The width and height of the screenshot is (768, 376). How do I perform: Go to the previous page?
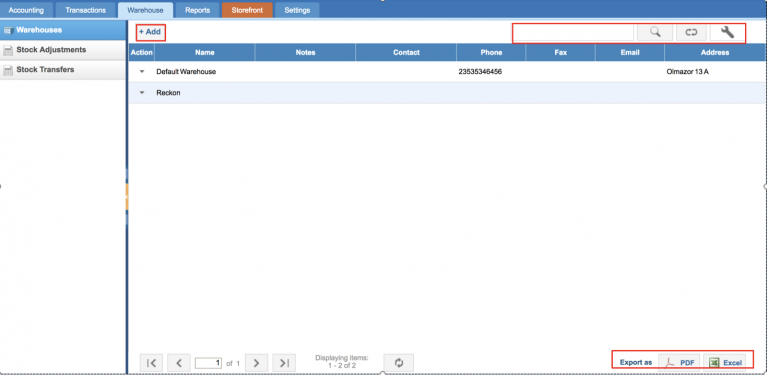pos(179,363)
